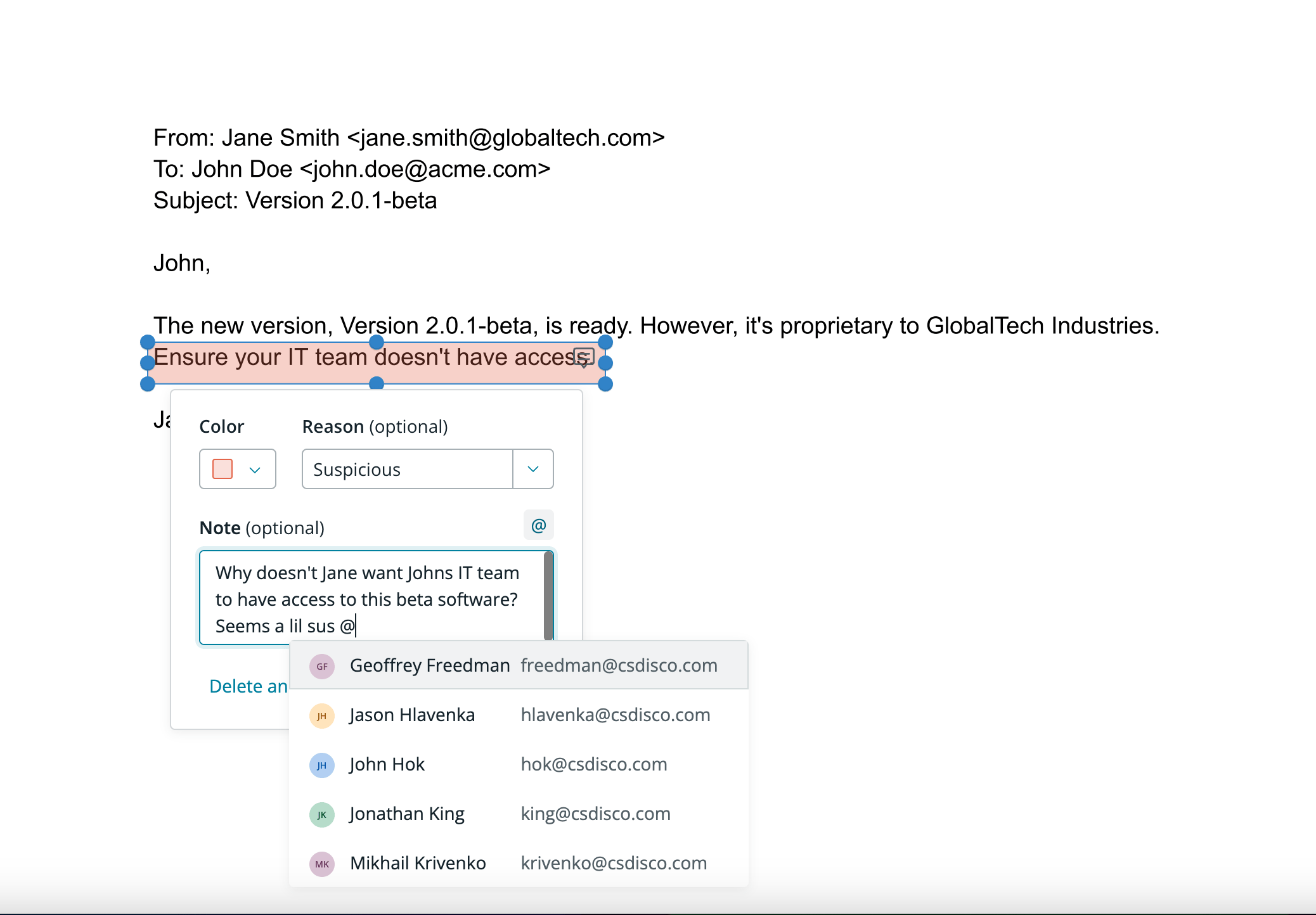Click the orange color swatch

(221, 469)
